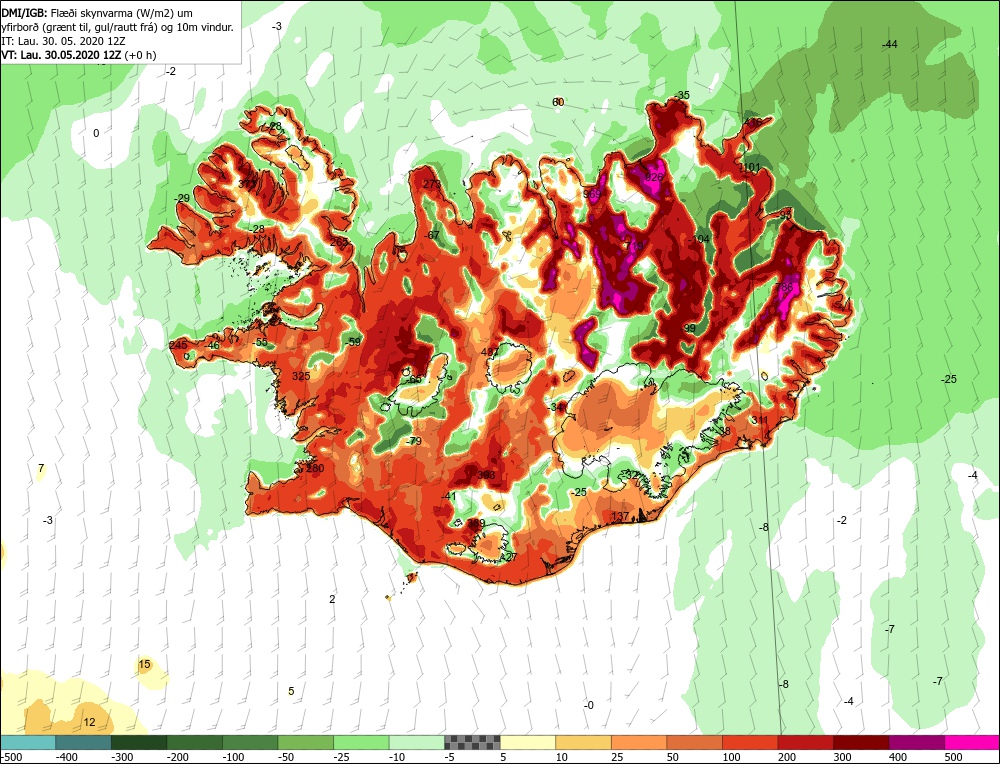Click the '12' value in the yellow ocean patch
This screenshot has width=1000, height=764.
pyautogui.click(x=89, y=723)
